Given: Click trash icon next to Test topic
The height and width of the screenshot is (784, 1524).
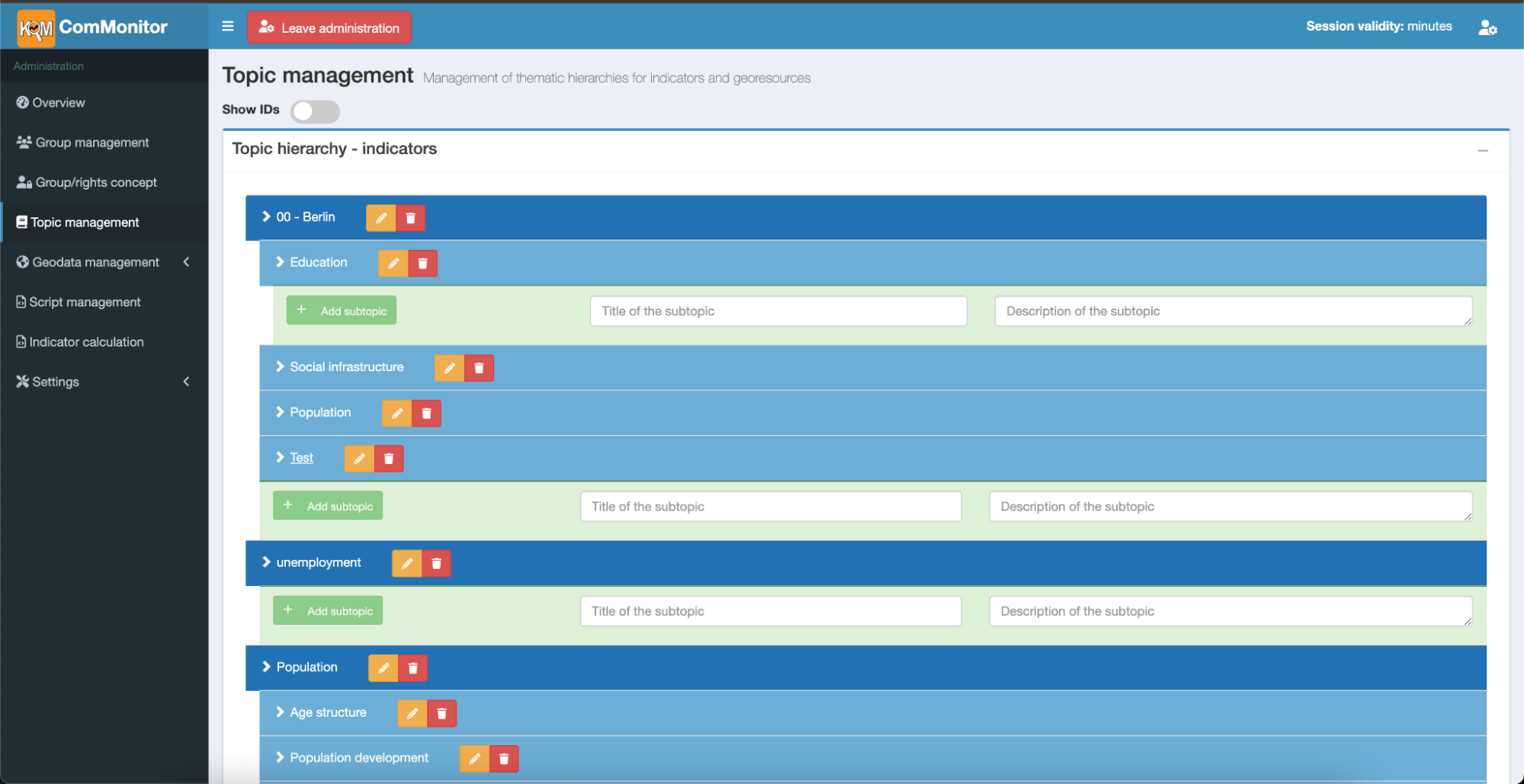Looking at the screenshot, I should tap(389, 459).
